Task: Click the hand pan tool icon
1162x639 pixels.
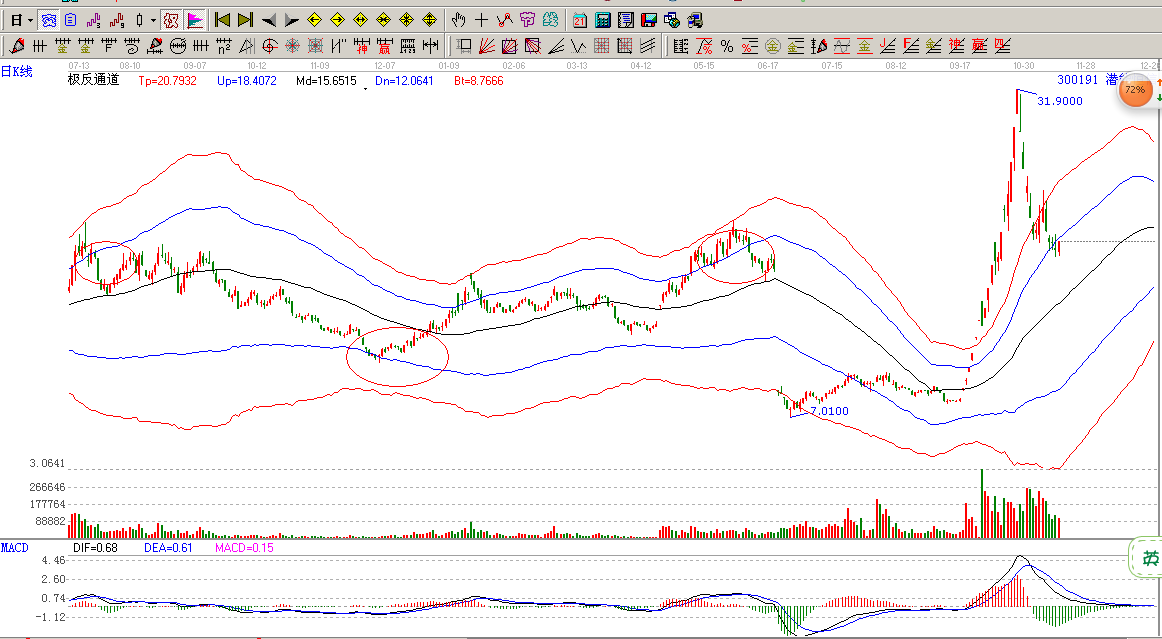Action: (x=458, y=19)
